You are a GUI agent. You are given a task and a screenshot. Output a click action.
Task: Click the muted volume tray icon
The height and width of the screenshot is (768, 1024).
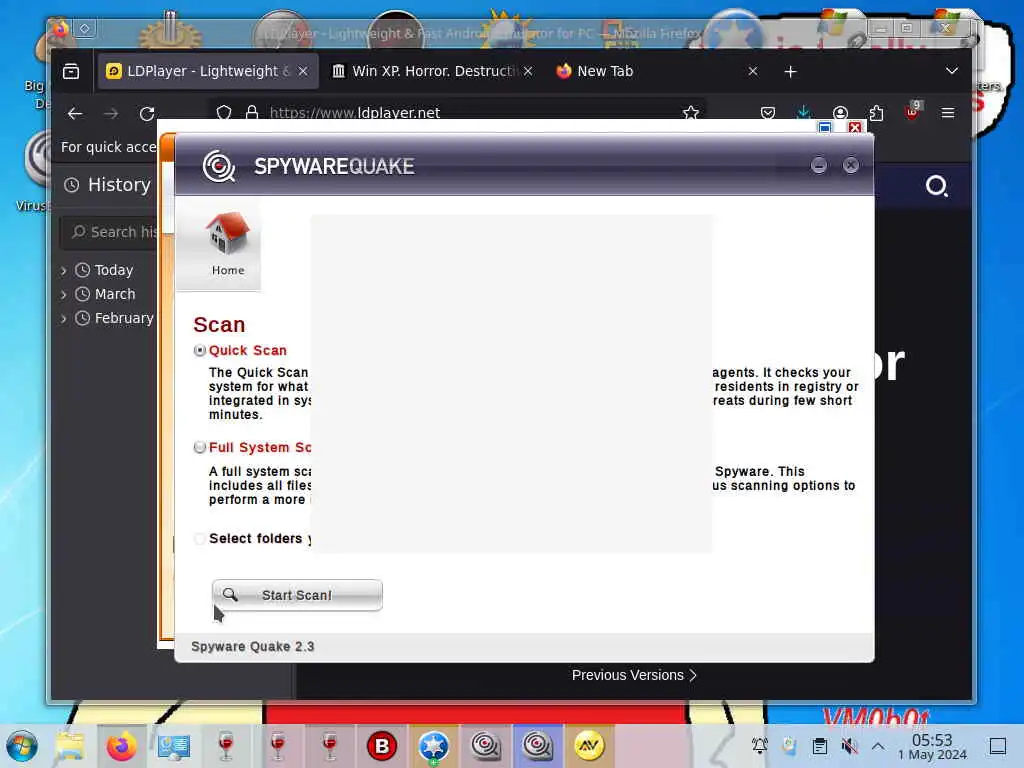tap(849, 746)
